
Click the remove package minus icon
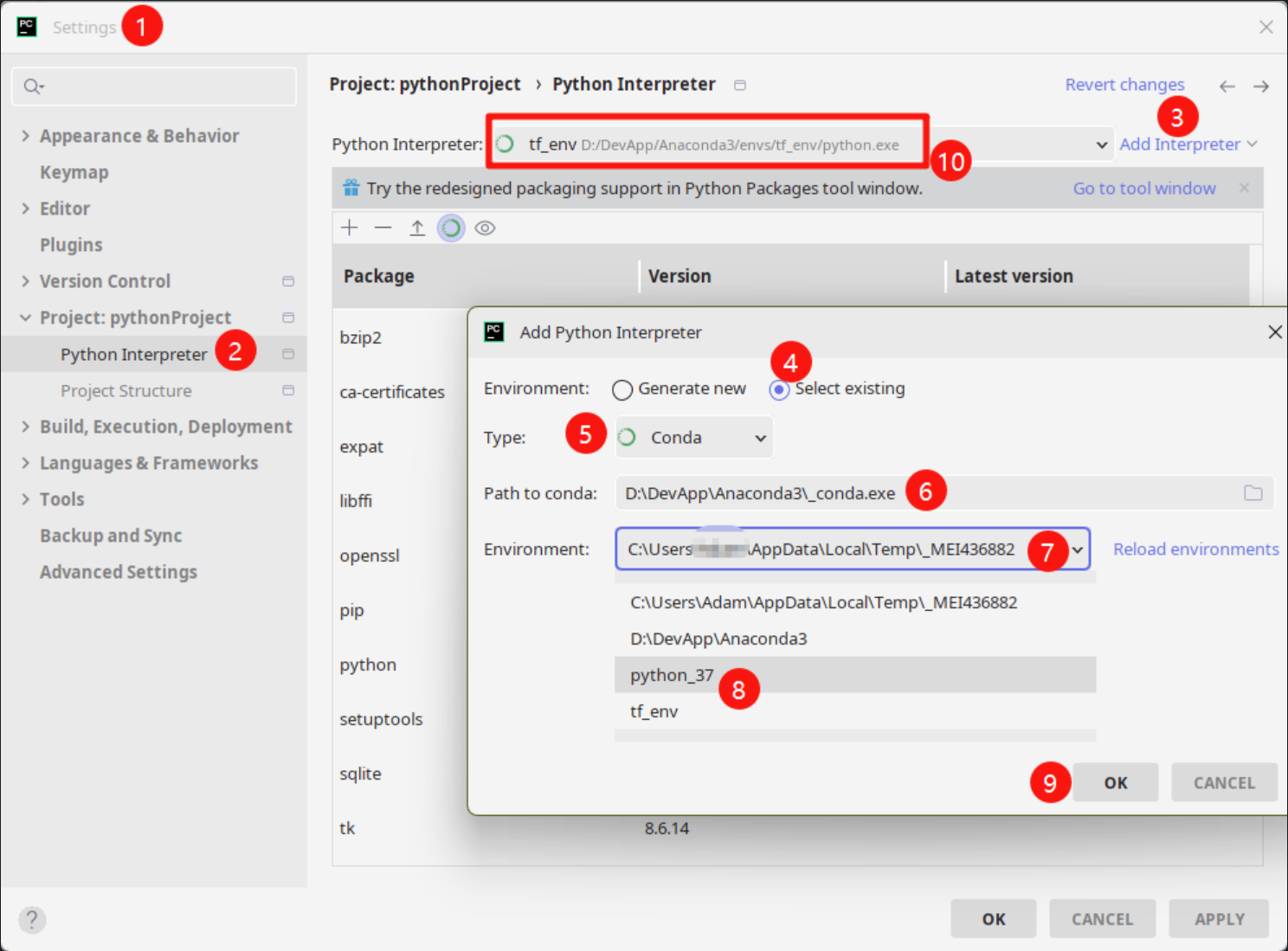click(383, 228)
